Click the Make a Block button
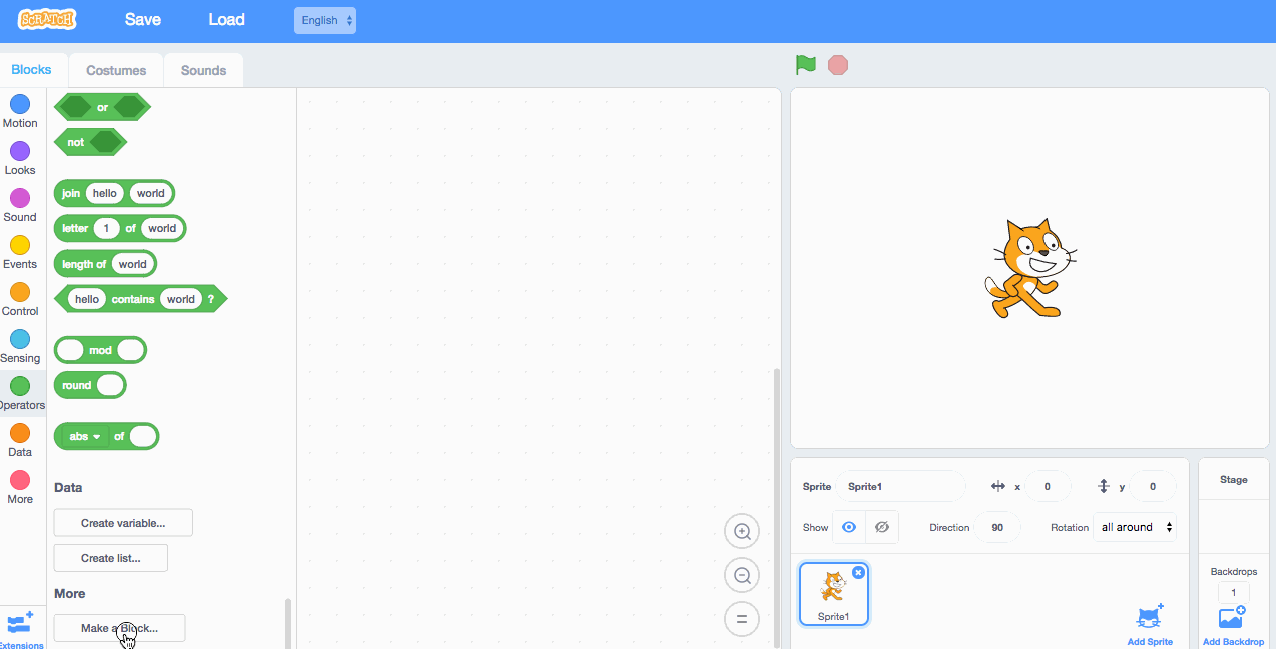This screenshot has height=649, width=1276. point(118,627)
